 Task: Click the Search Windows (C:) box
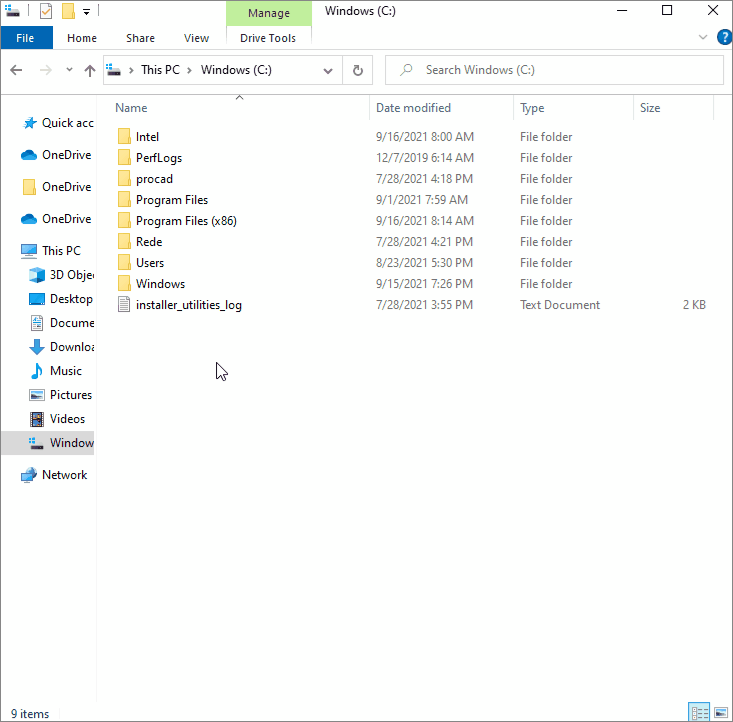coord(554,70)
